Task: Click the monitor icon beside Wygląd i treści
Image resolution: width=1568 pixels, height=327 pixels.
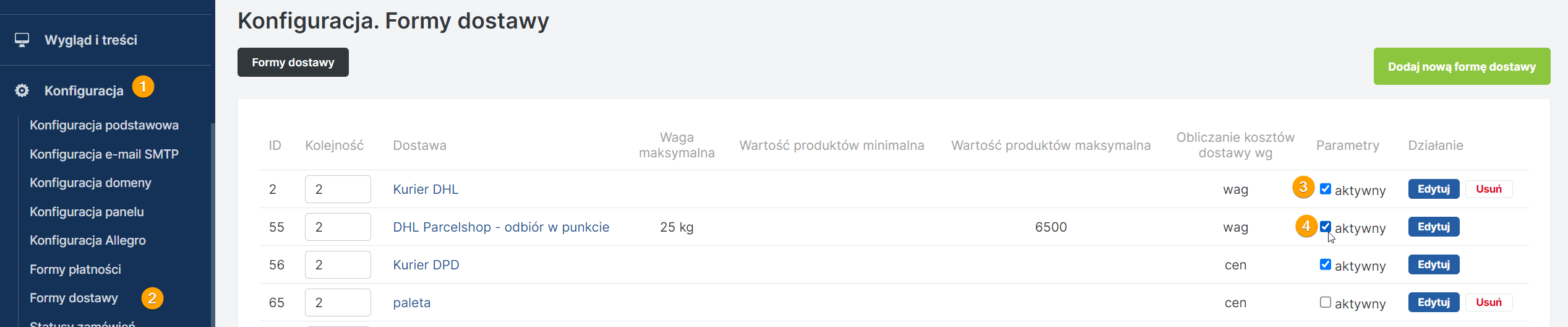Action: (x=22, y=40)
